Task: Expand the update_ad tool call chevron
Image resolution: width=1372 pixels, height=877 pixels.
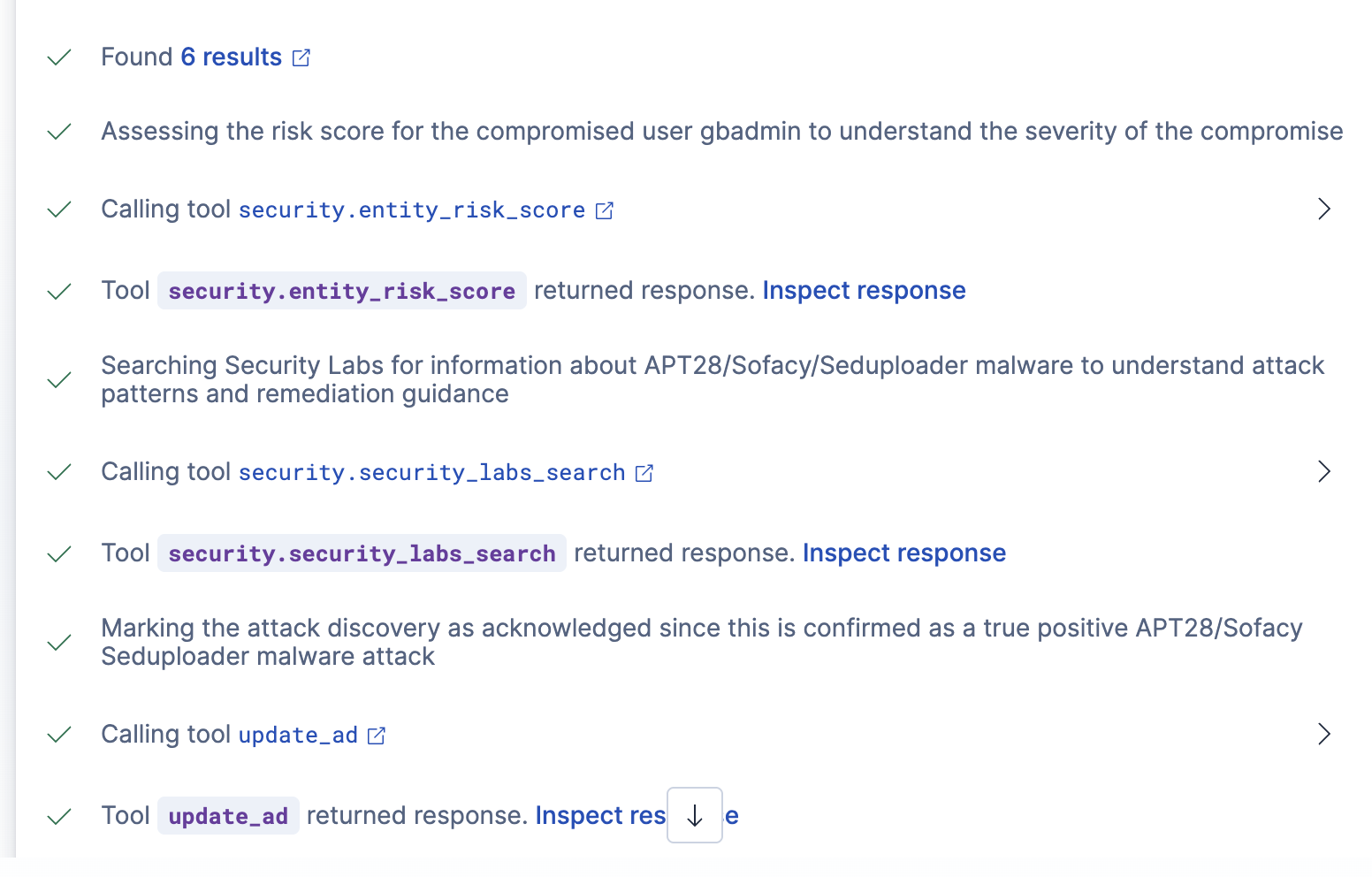Action: click(x=1323, y=734)
